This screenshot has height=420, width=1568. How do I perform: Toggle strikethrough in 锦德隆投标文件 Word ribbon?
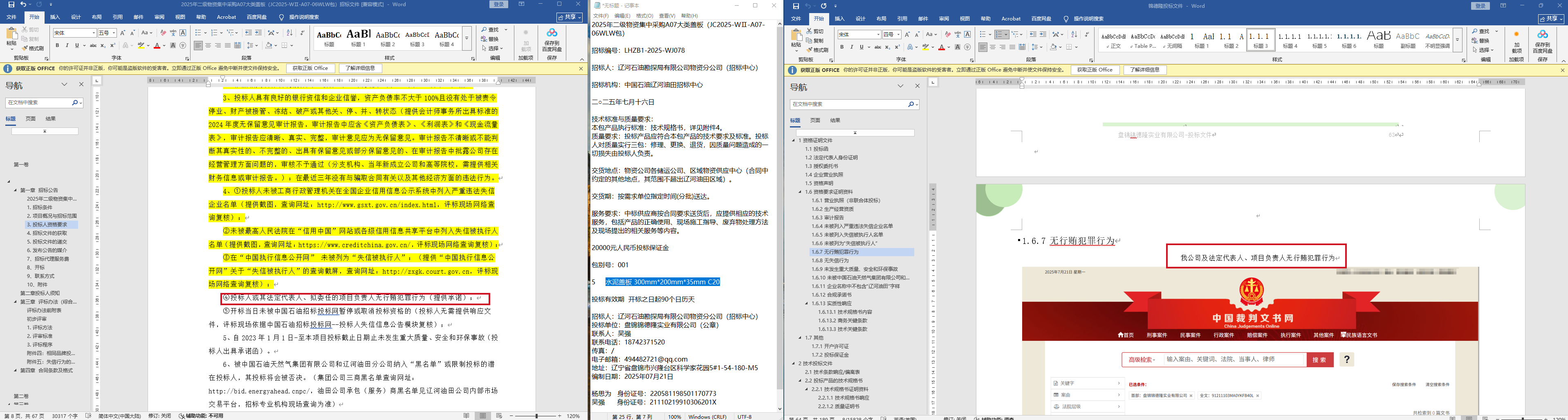pos(878,47)
